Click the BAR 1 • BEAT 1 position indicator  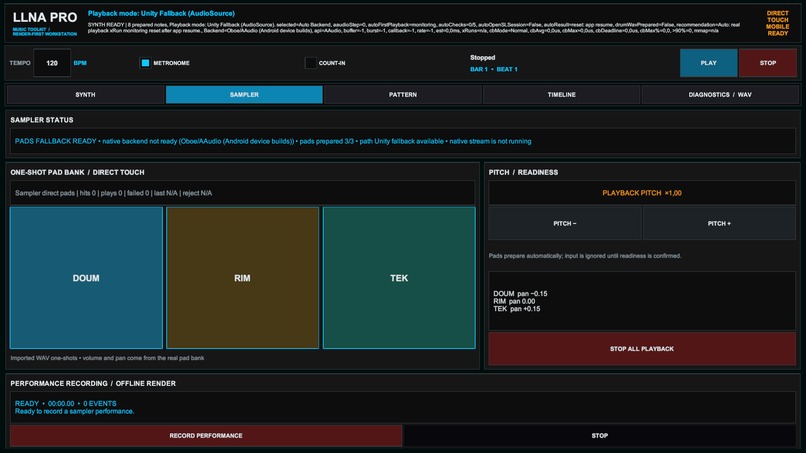click(x=493, y=69)
